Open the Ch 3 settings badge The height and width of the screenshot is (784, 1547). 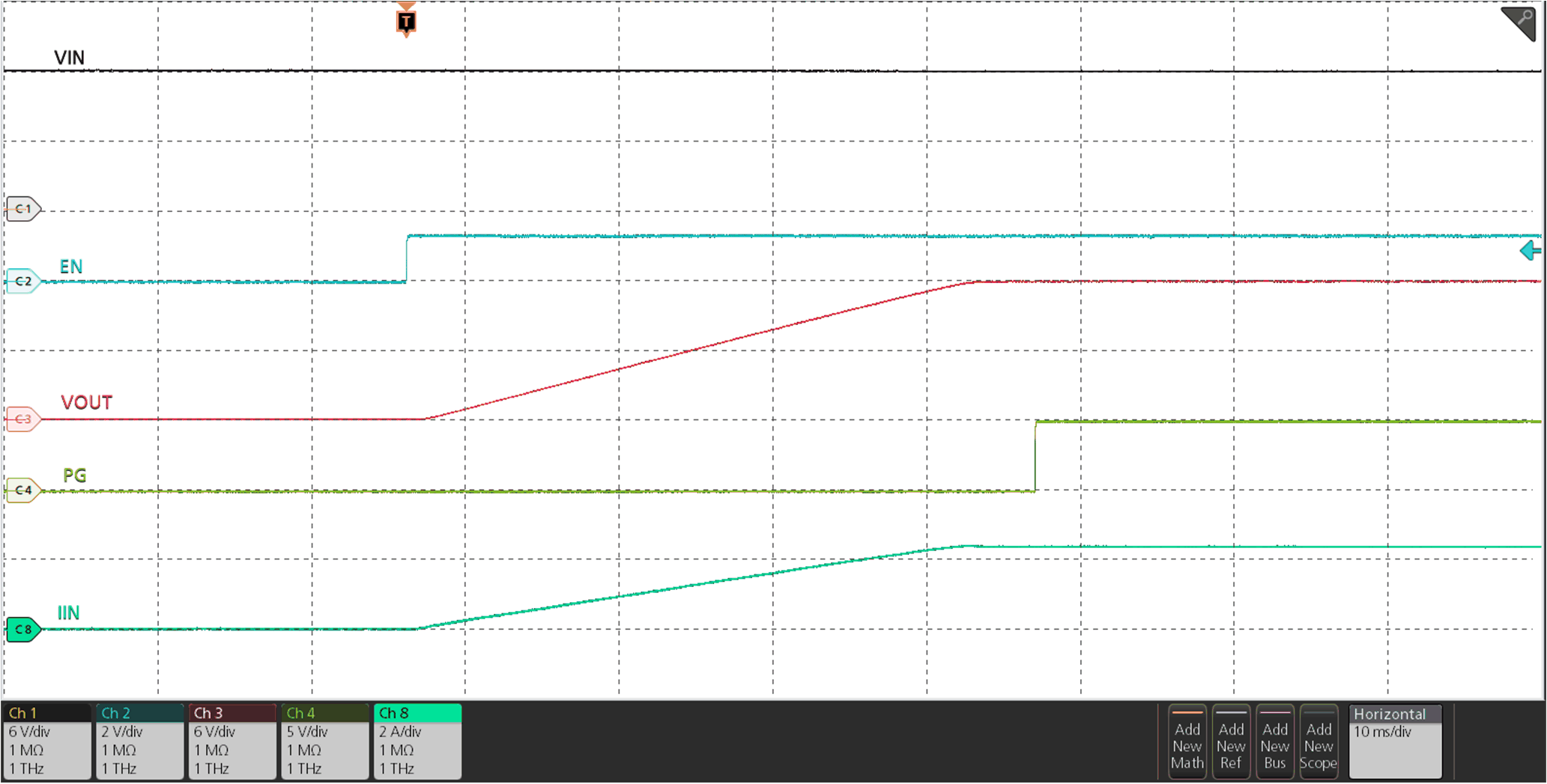click(x=232, y=741)
